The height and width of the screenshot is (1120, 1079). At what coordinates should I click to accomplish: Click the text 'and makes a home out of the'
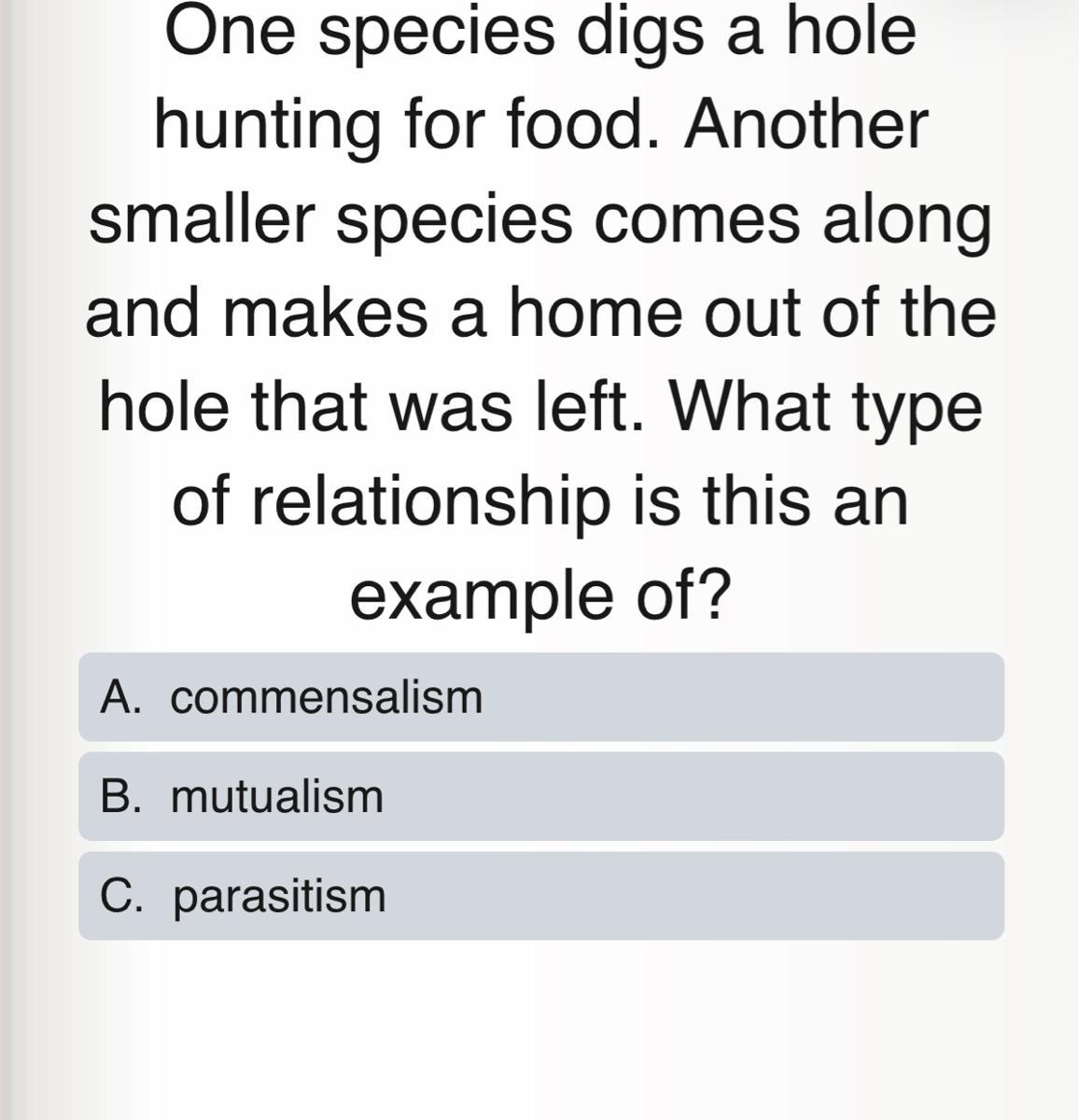541,315
